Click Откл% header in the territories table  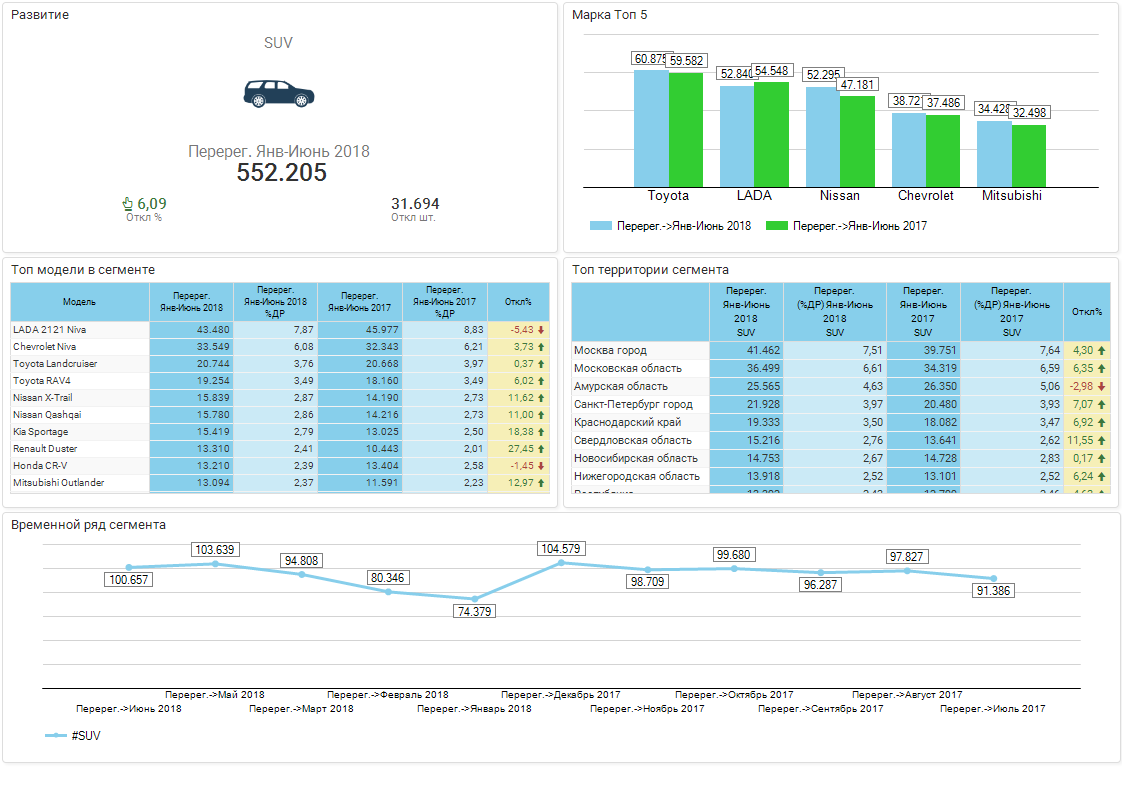pos(1086,311)
